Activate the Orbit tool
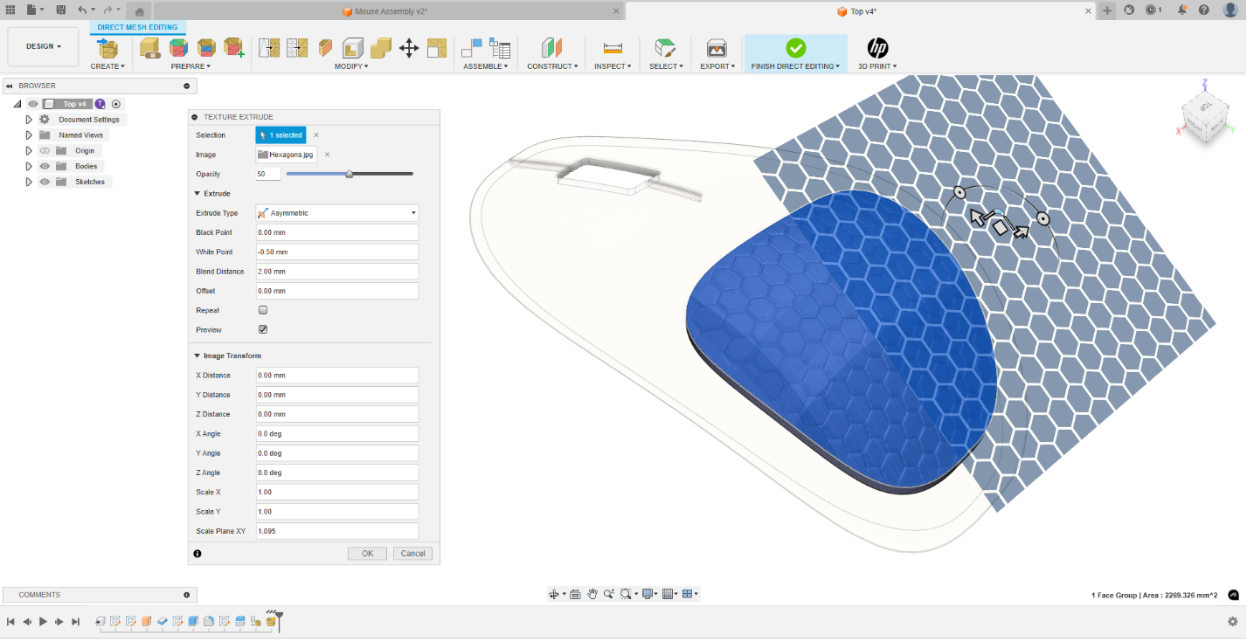The width and height of the screenshot is (1248, 640). [x=556, y=593]
